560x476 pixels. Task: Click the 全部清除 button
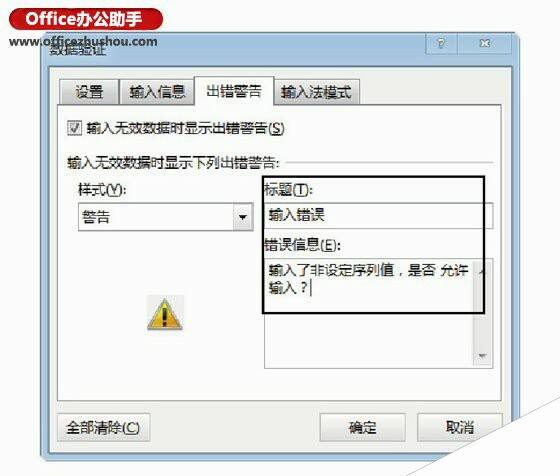tap(103, 427)
